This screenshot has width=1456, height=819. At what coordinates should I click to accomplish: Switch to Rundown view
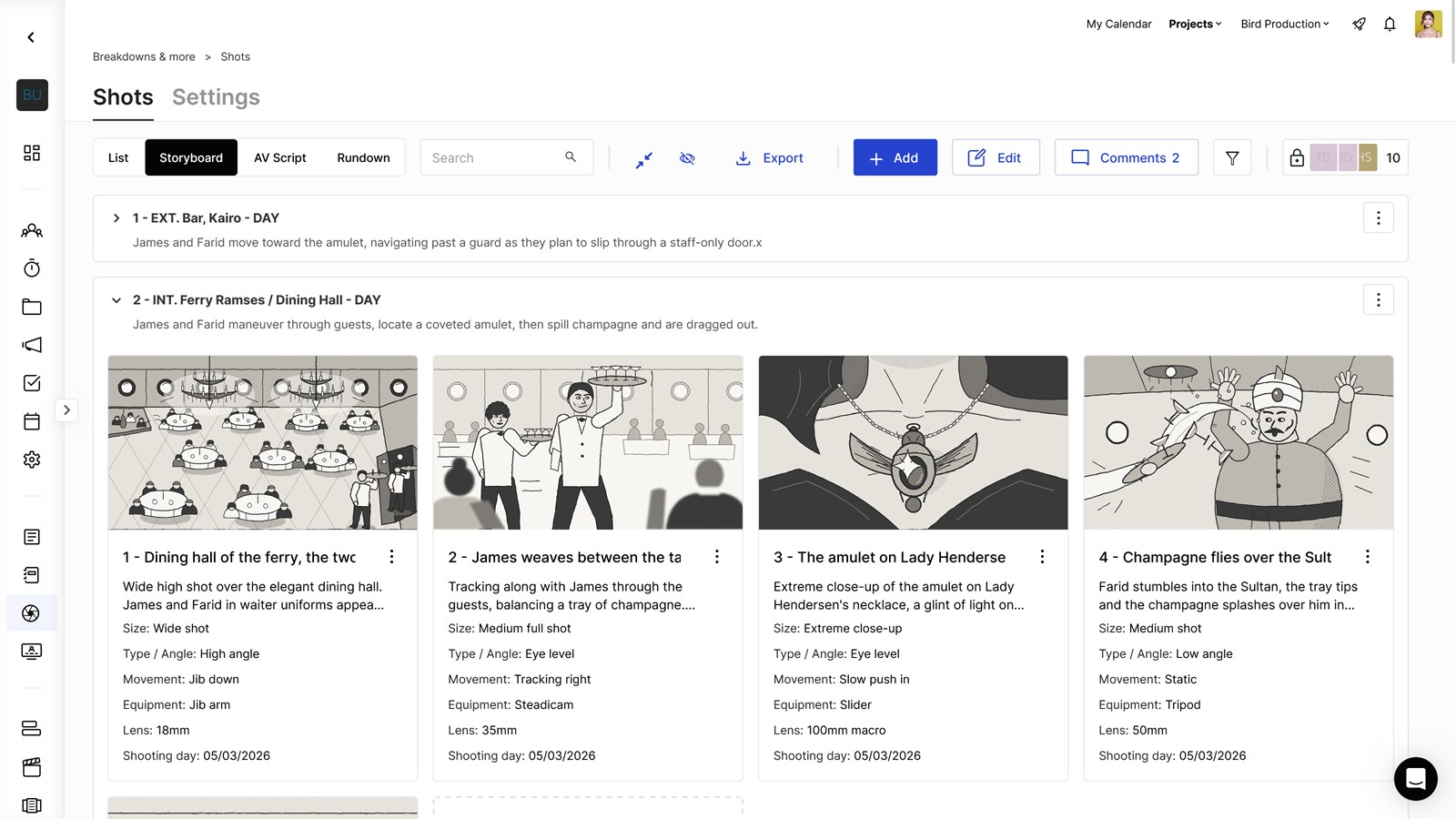click(363, 157)
